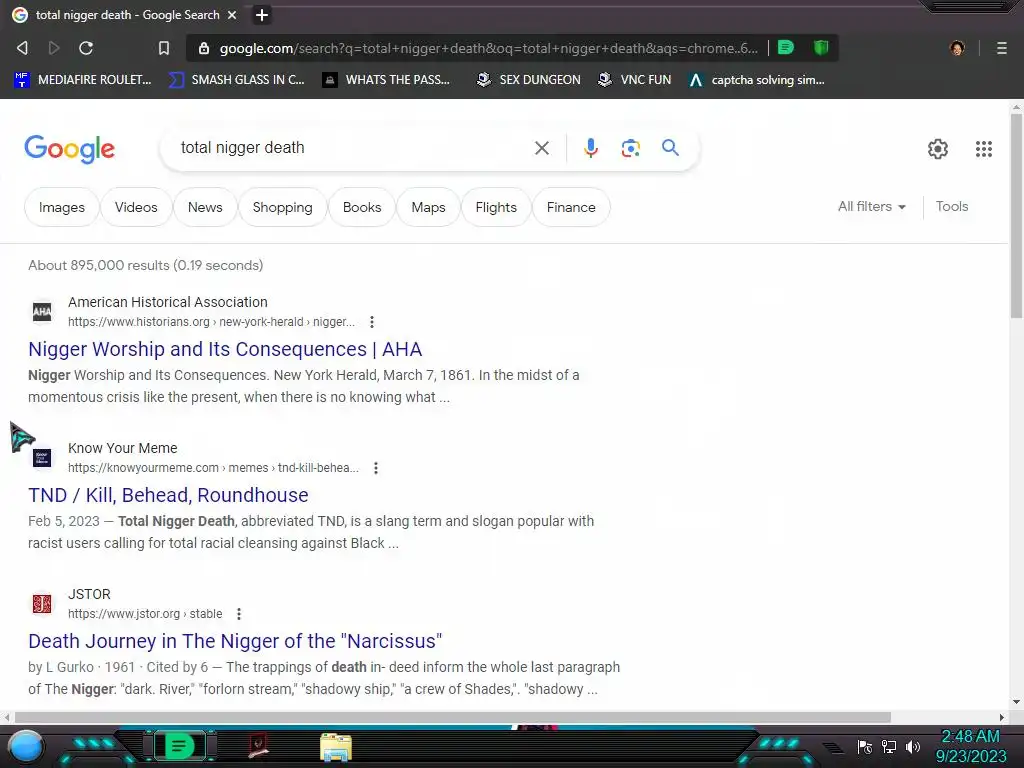This screenshot has height=768, width=1024.
Task: Click the scroll down arrow on vertical scrollbar
Action: [1016, 702]
